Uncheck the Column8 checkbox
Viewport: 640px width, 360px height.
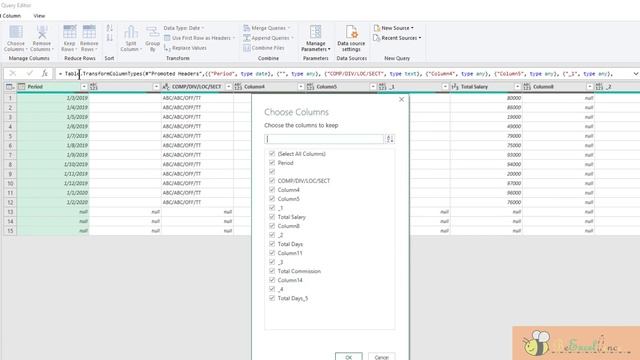click(272, 226)
